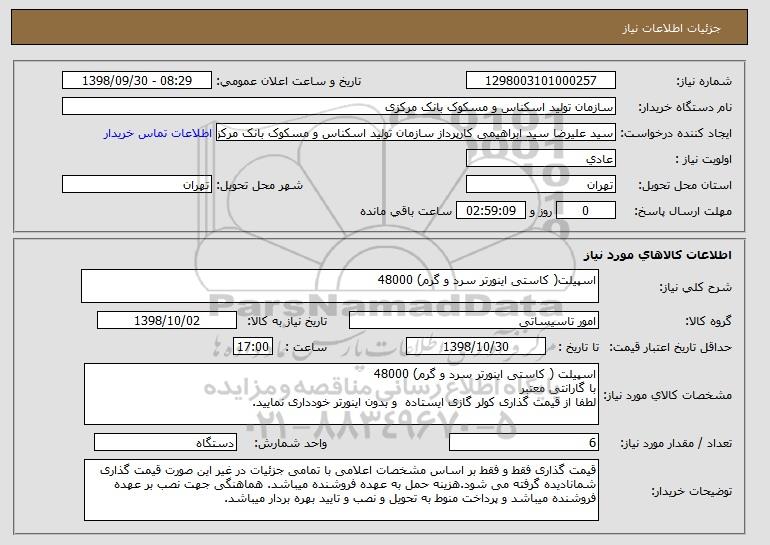Click the request creator name field
The width and height of the screenshot is (770, 545).
(416, 133)
